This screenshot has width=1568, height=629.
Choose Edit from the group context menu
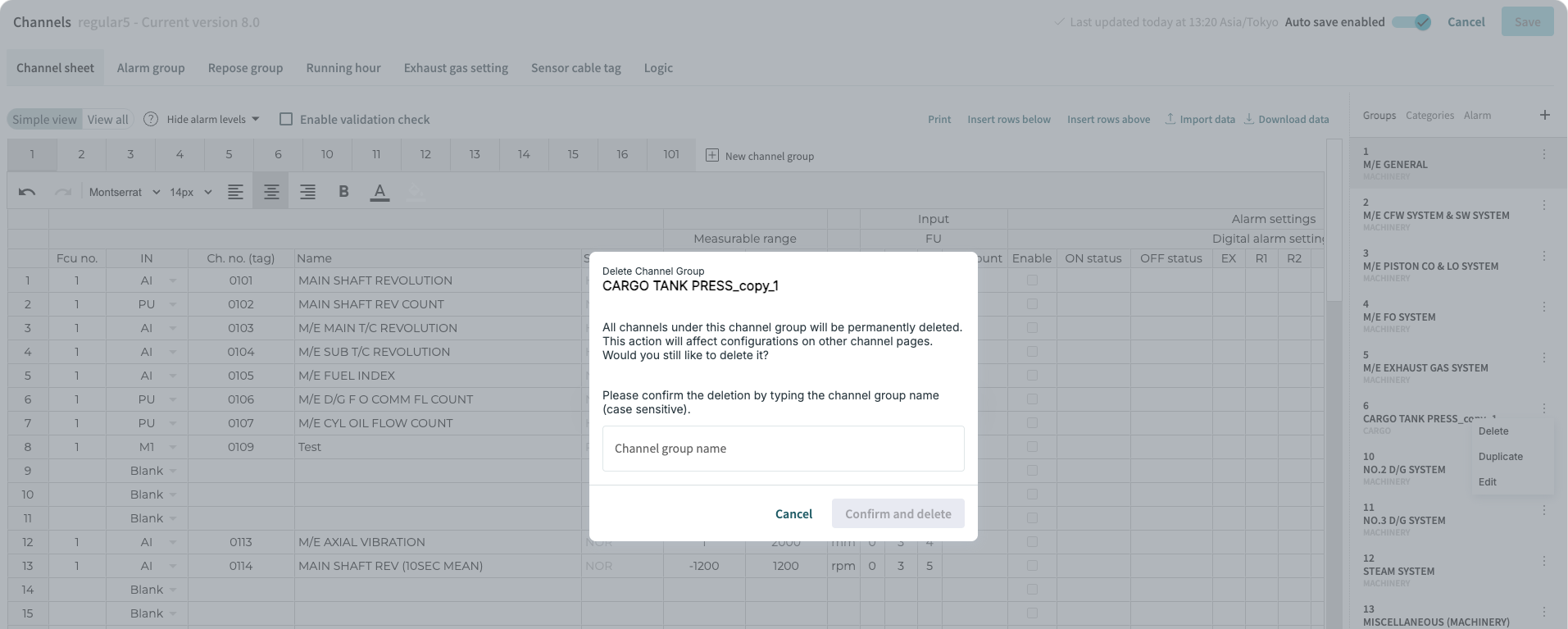tap(1488, 482)
